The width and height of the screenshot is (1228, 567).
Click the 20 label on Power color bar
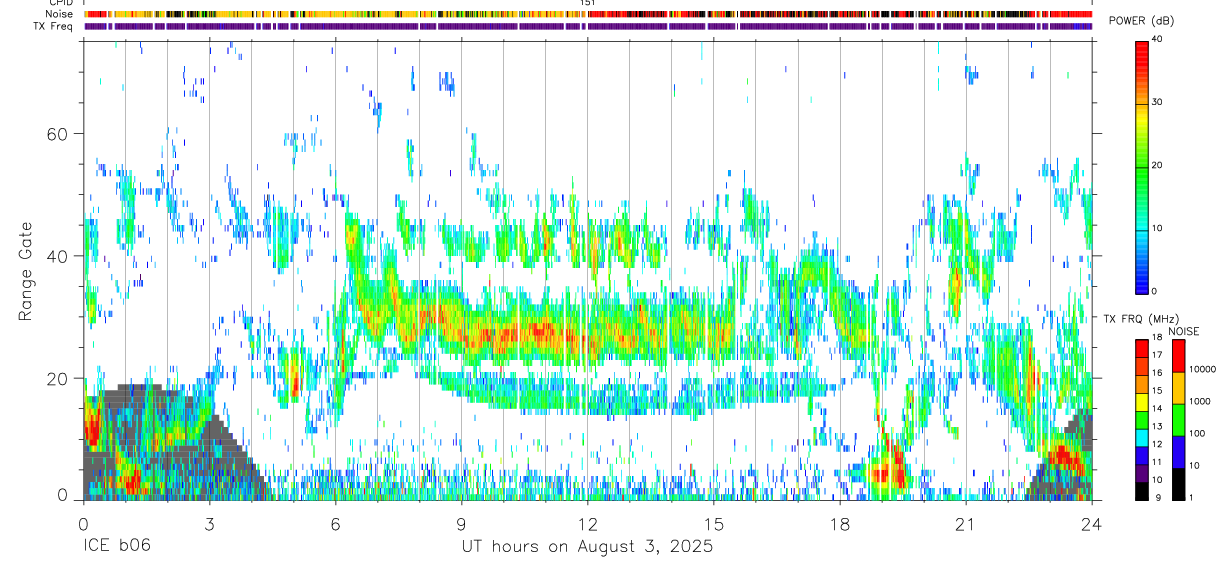[x=1158, y=166]
